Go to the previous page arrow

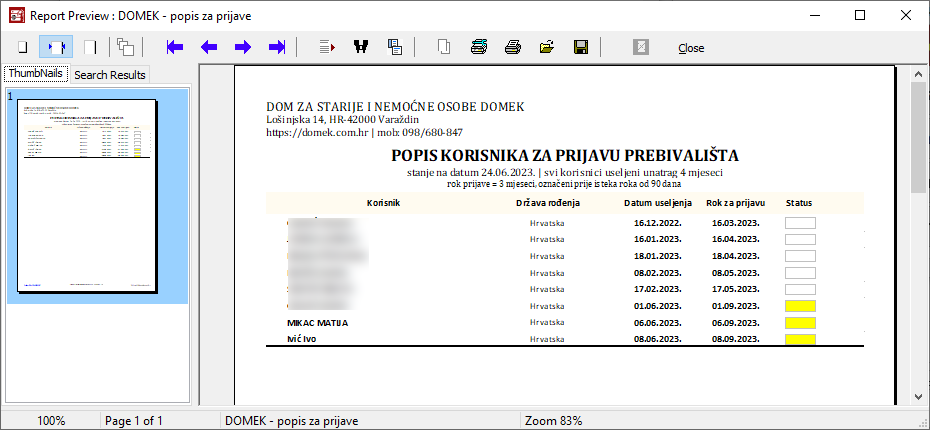(x=209, y=47)
